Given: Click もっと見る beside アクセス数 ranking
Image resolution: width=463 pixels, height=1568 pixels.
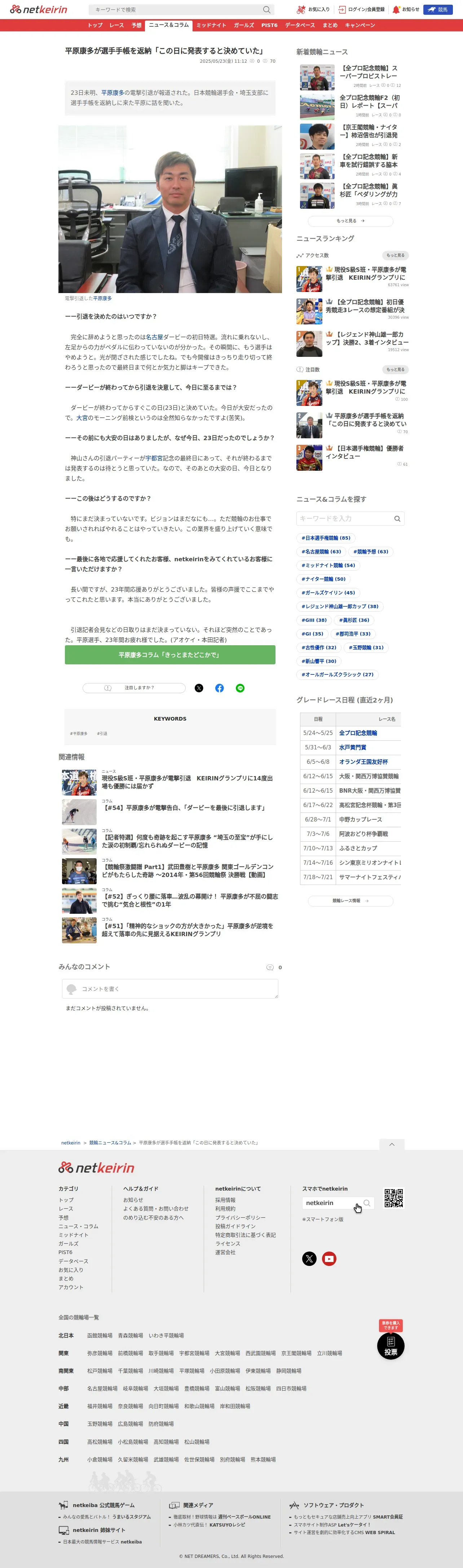Looking at the screenshot, I should (395, 256).
